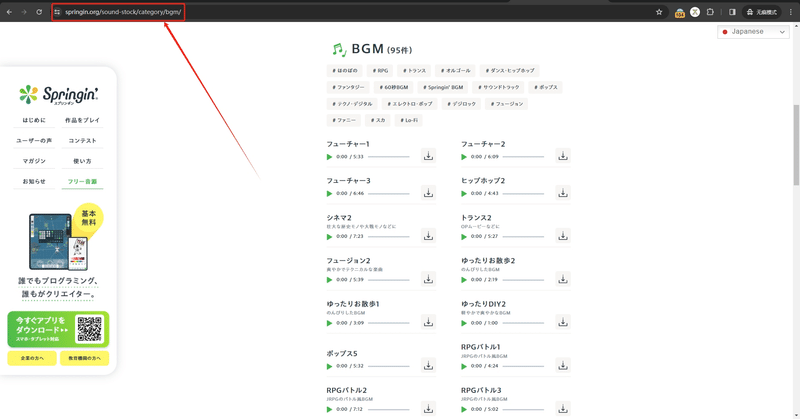Download the トランス2 track

(563, 235)
